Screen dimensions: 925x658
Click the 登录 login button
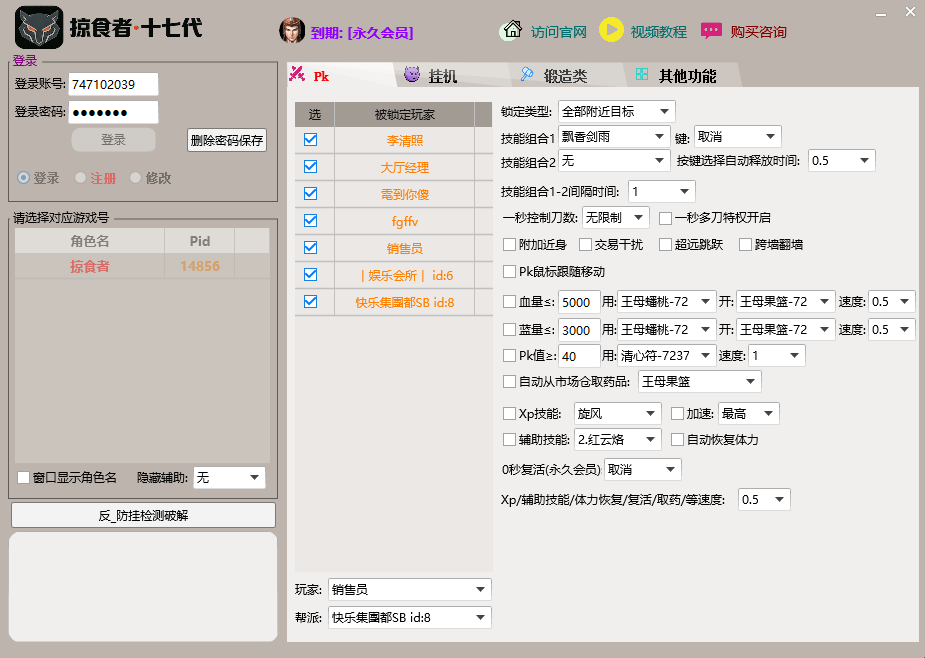pos(112,140)
